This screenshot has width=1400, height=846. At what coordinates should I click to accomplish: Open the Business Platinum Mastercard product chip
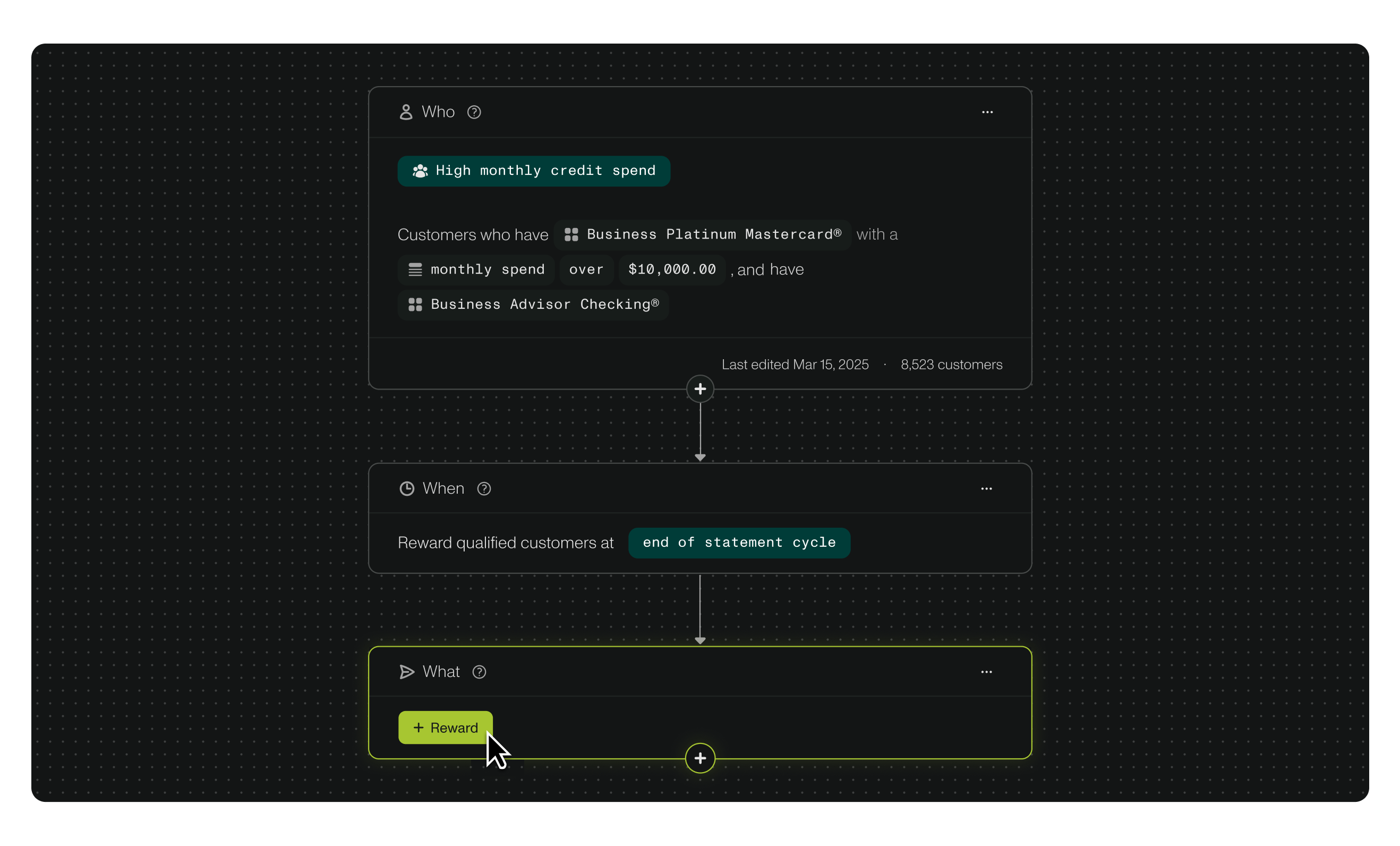[x=702, y=234]
